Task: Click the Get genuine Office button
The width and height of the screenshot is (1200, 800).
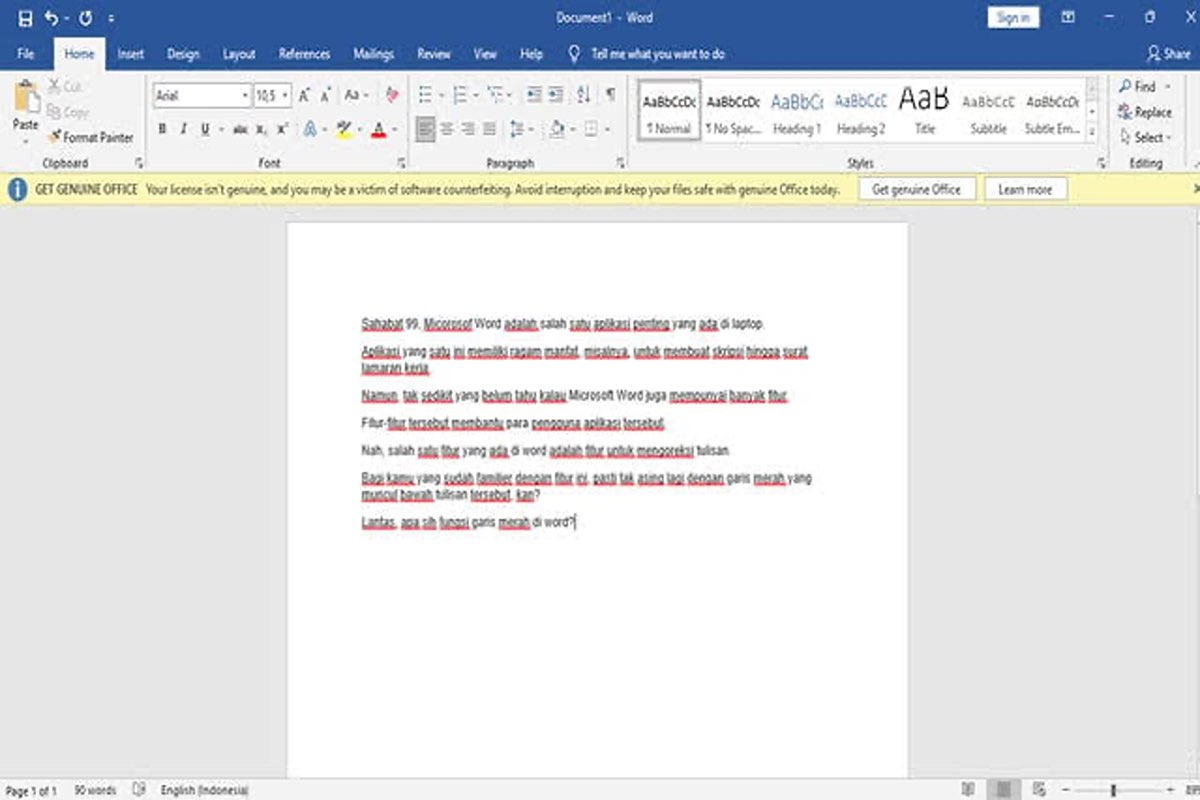Action: (916, 188)
